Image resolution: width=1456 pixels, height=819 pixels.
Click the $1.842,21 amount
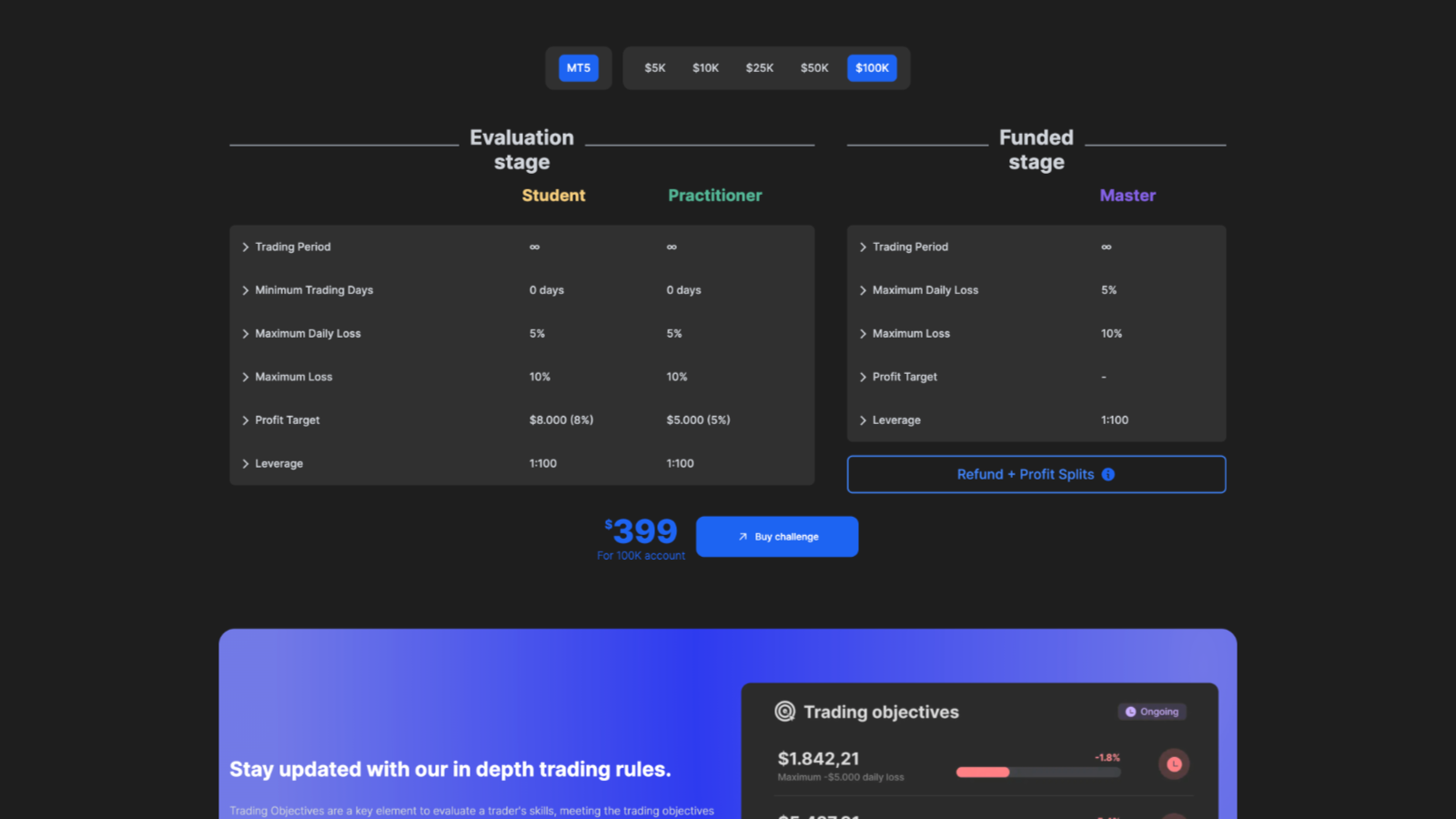tap(818, 759)
